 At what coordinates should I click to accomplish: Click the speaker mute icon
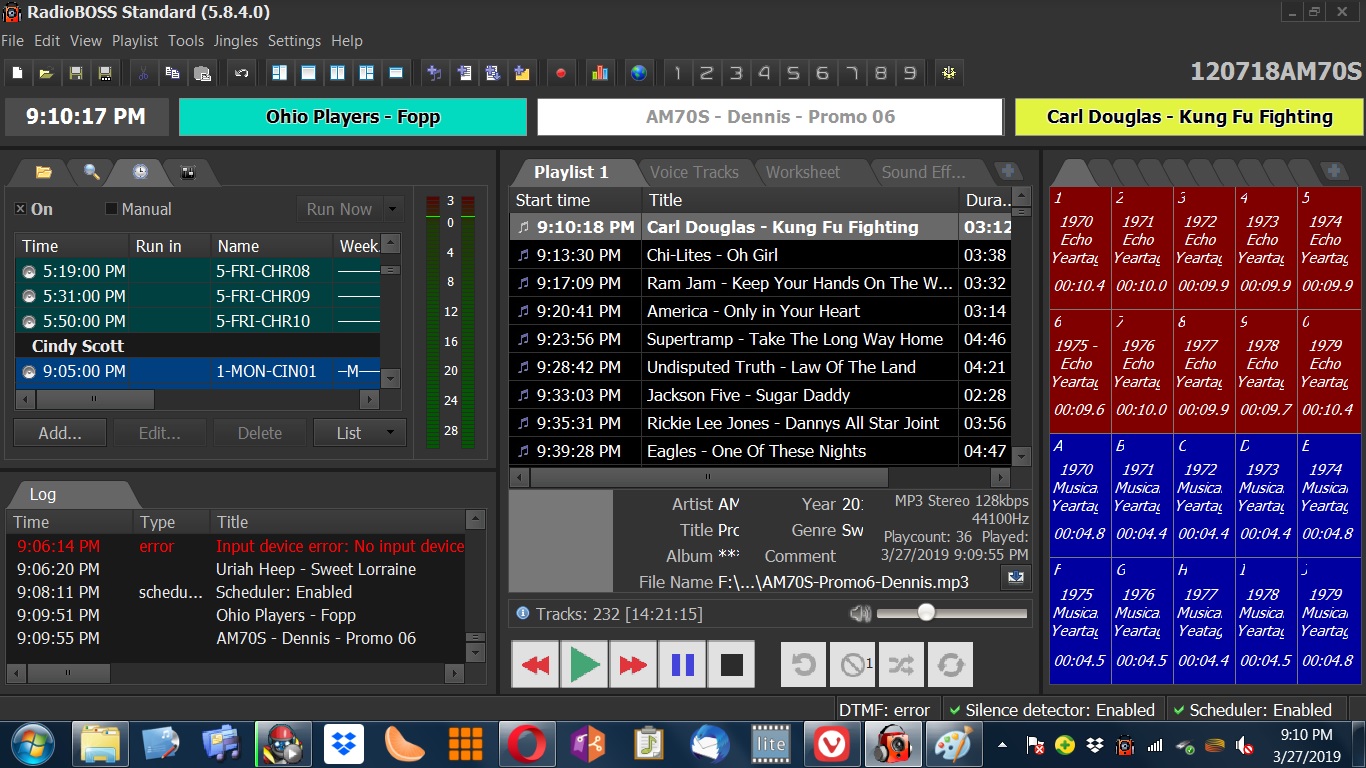tap(859, 613)
